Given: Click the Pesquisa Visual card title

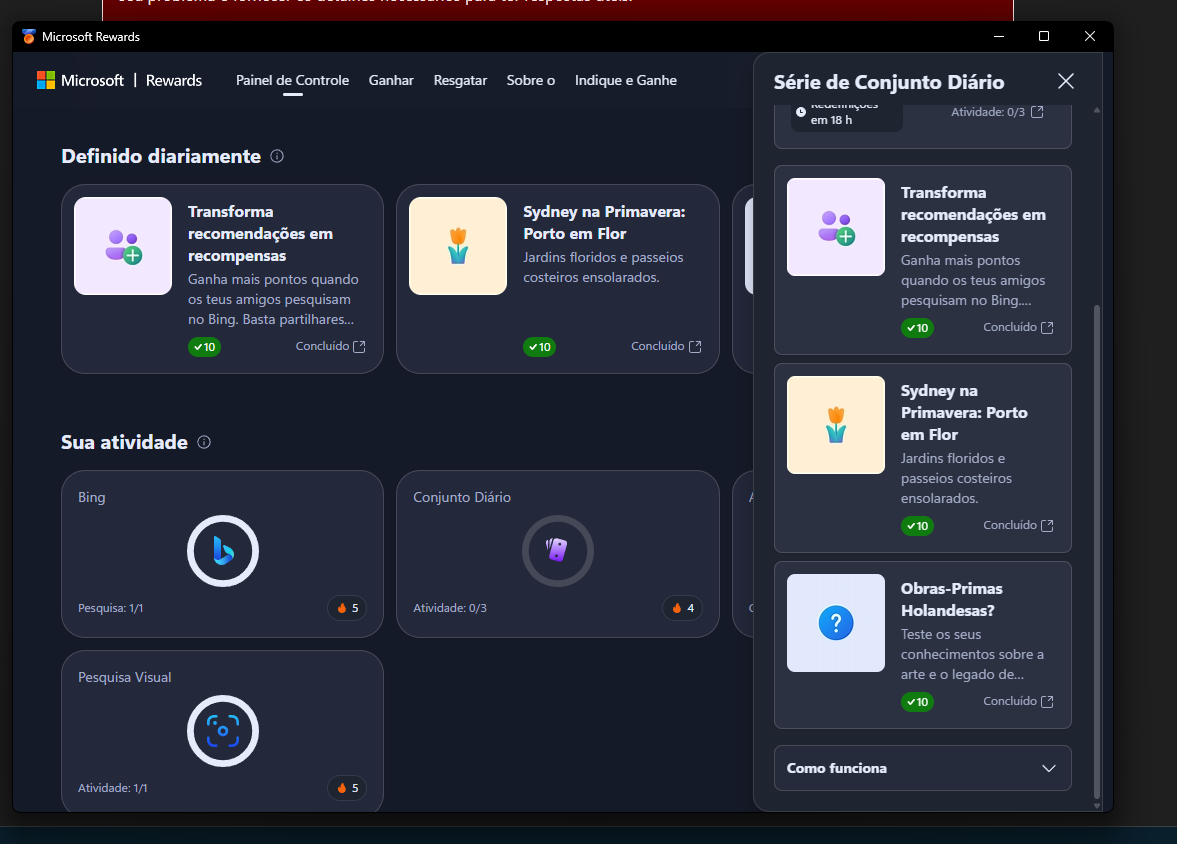Looking at the screenshot, I should [125, 677].
